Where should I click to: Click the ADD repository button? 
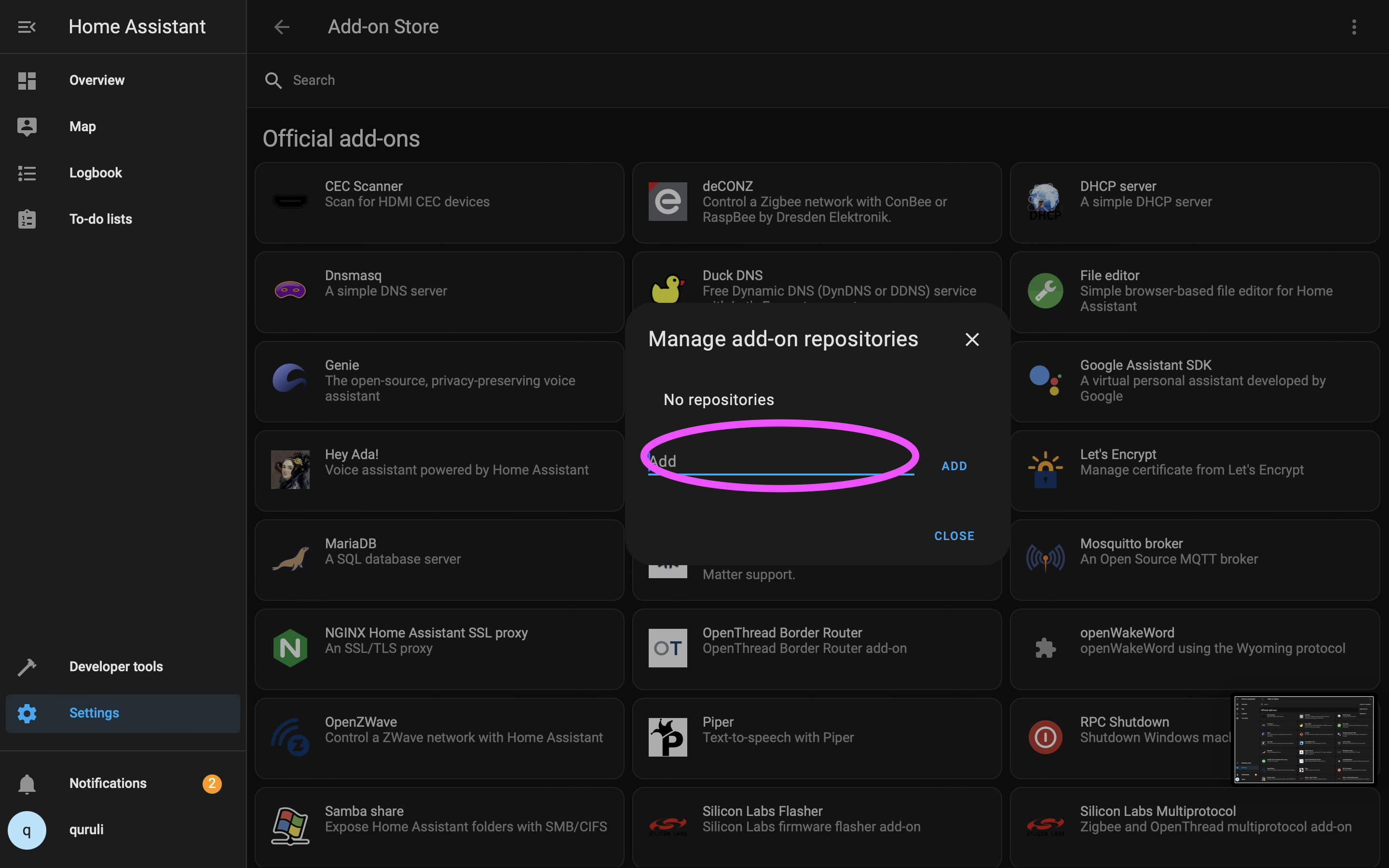click(954, 466)
